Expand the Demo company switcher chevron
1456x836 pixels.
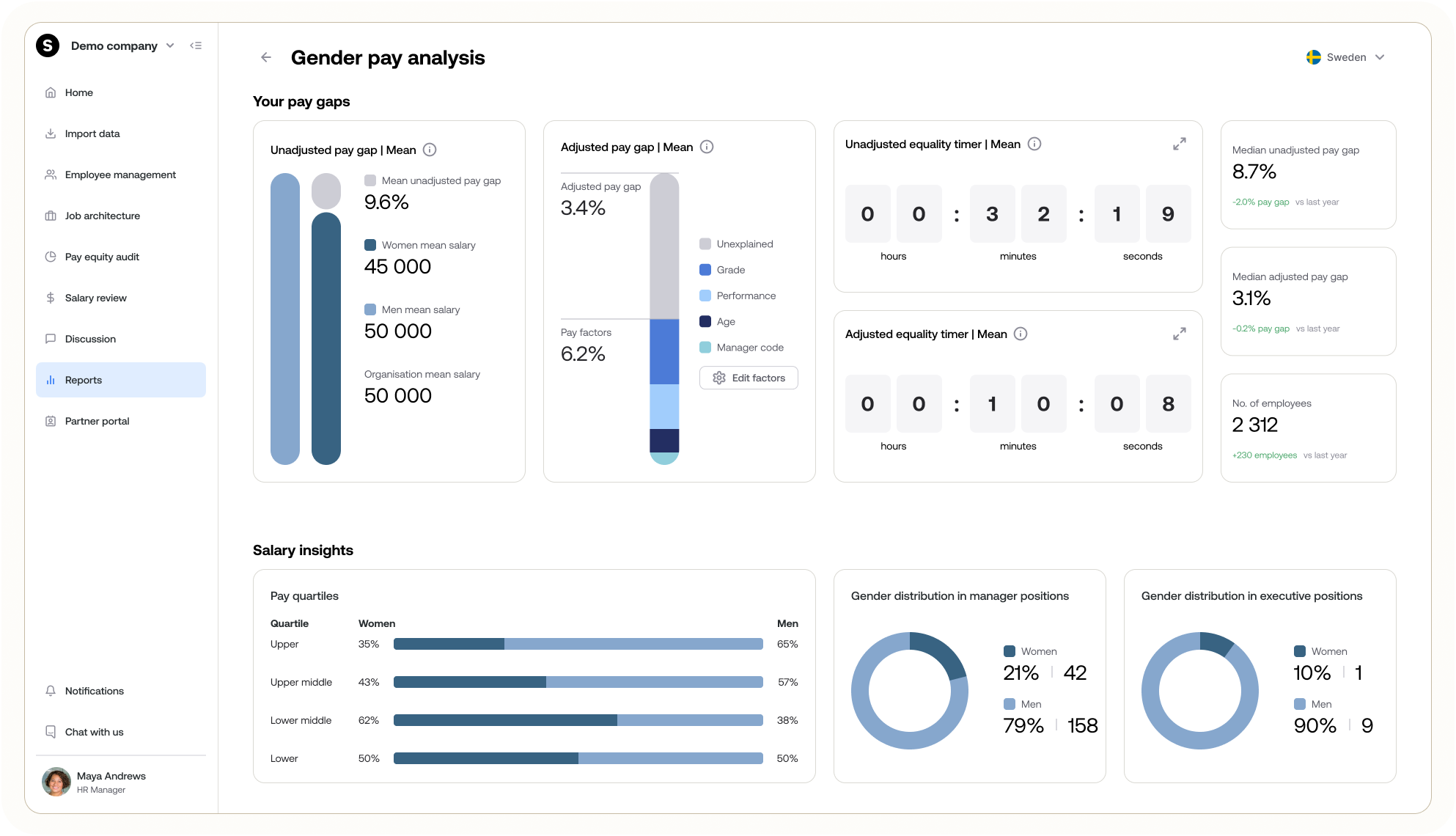pos(170,45)
